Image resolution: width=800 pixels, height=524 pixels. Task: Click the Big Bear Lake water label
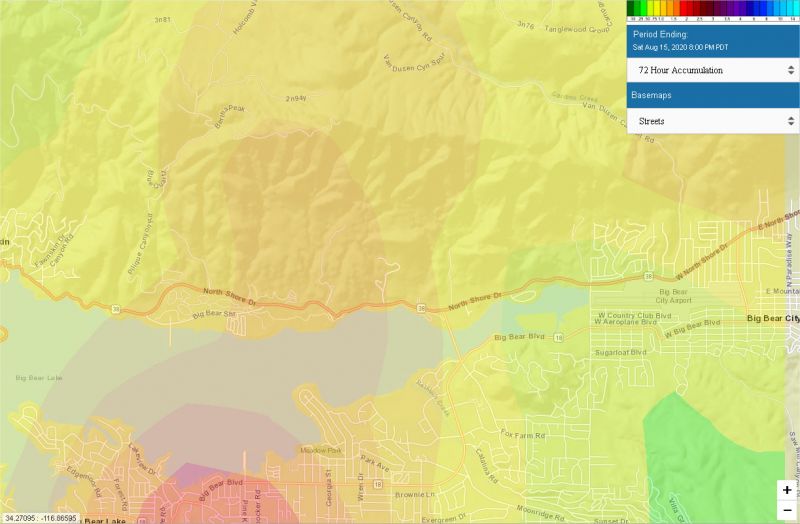click(x=39, y=378)
